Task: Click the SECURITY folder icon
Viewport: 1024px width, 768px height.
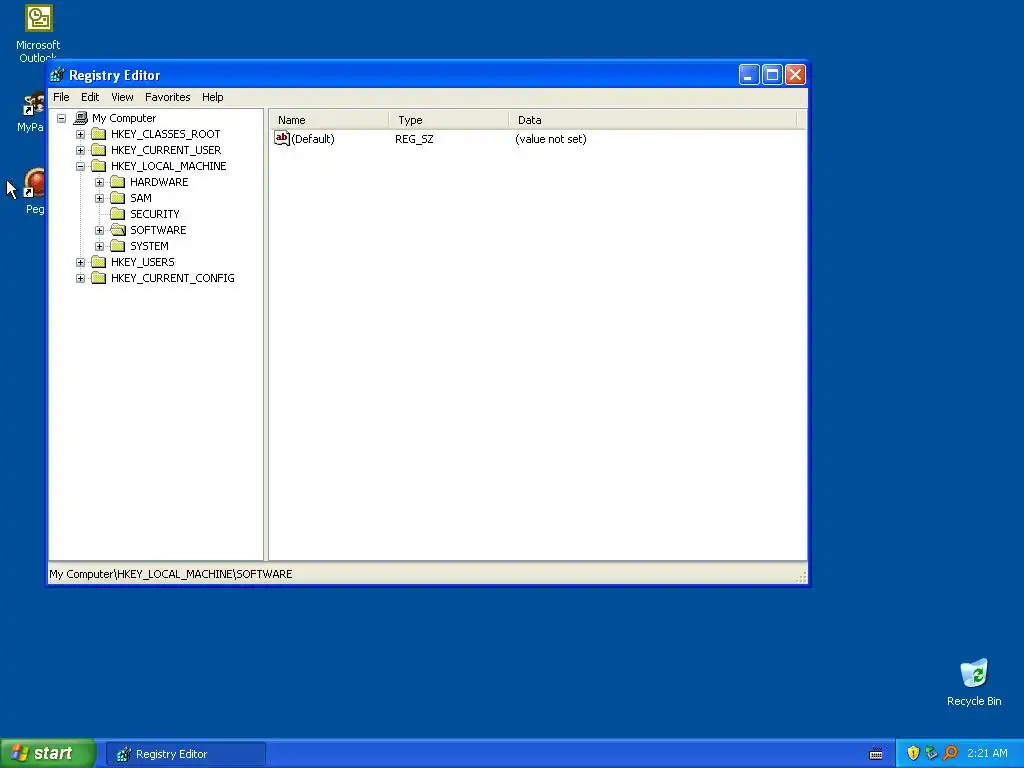Action: [x=118, y=214]
